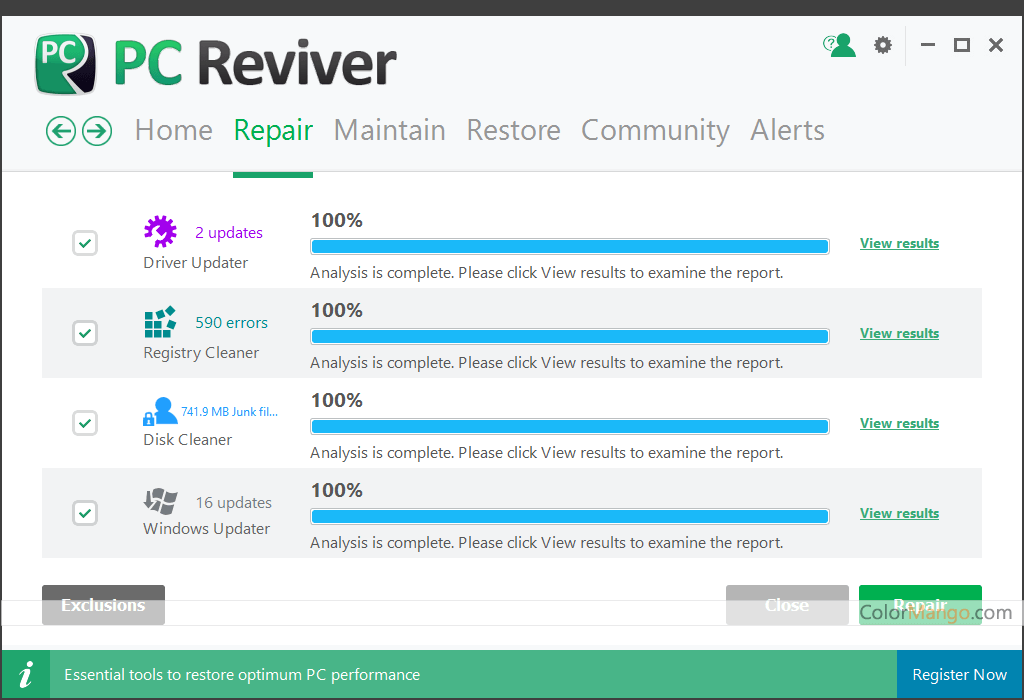Open the Maintain tab

coord(390,131)
